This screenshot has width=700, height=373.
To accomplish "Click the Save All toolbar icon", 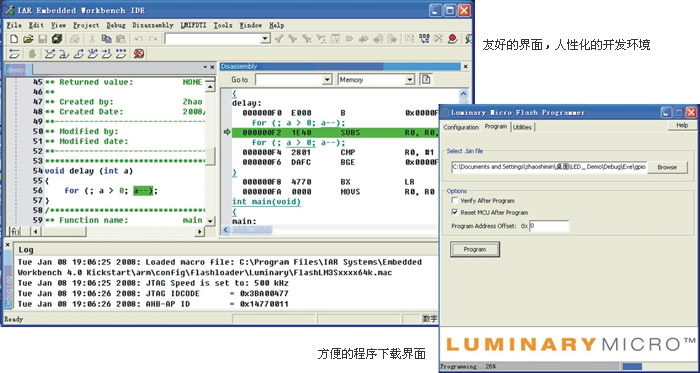I will pyautogui.click(x=57, y=39).
